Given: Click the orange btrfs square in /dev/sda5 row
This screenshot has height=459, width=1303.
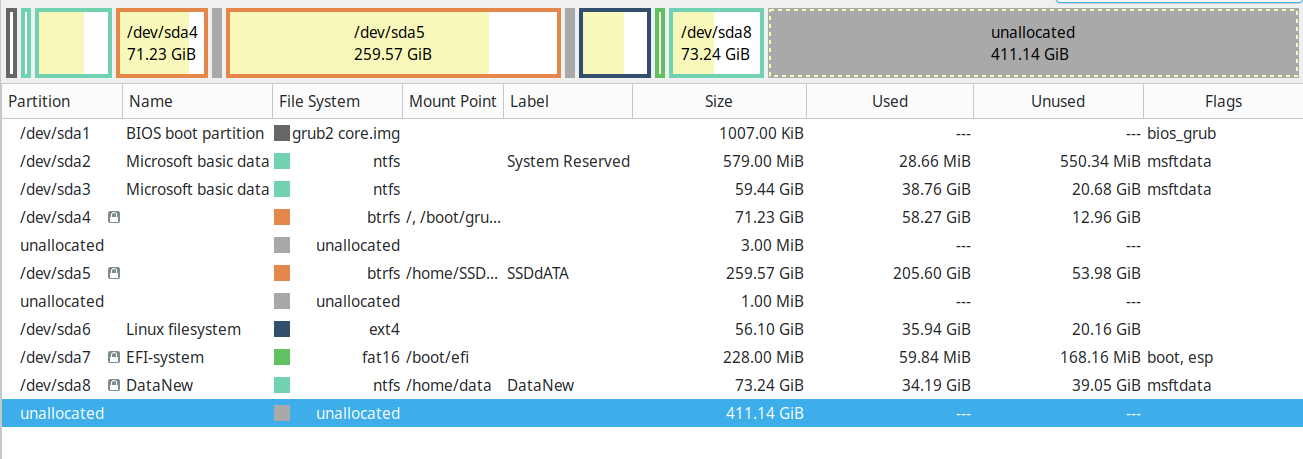Looking at the screenshot, I should 282,273.
